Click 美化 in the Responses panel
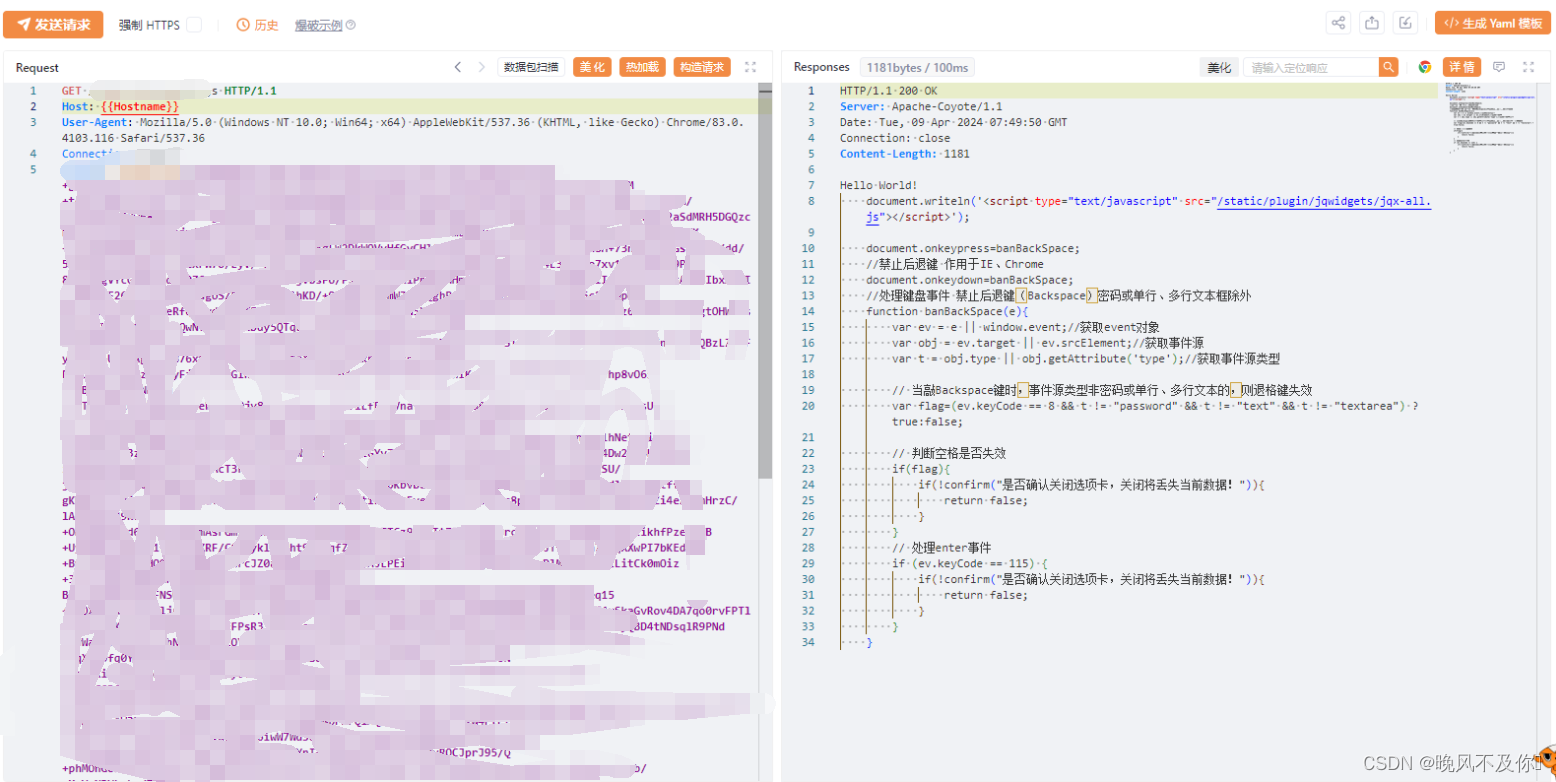The image size is (1556, 782). (1219, 67)
